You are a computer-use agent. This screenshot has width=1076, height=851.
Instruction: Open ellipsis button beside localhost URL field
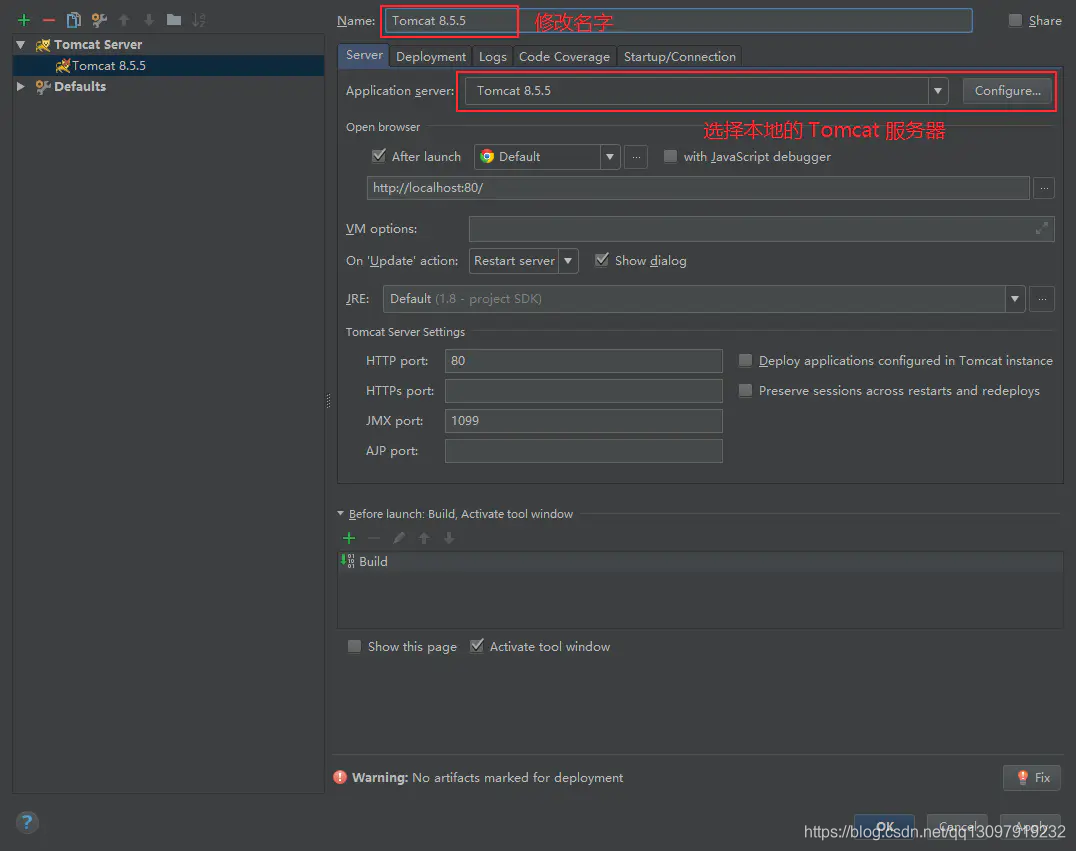(x=1044, y=187)
